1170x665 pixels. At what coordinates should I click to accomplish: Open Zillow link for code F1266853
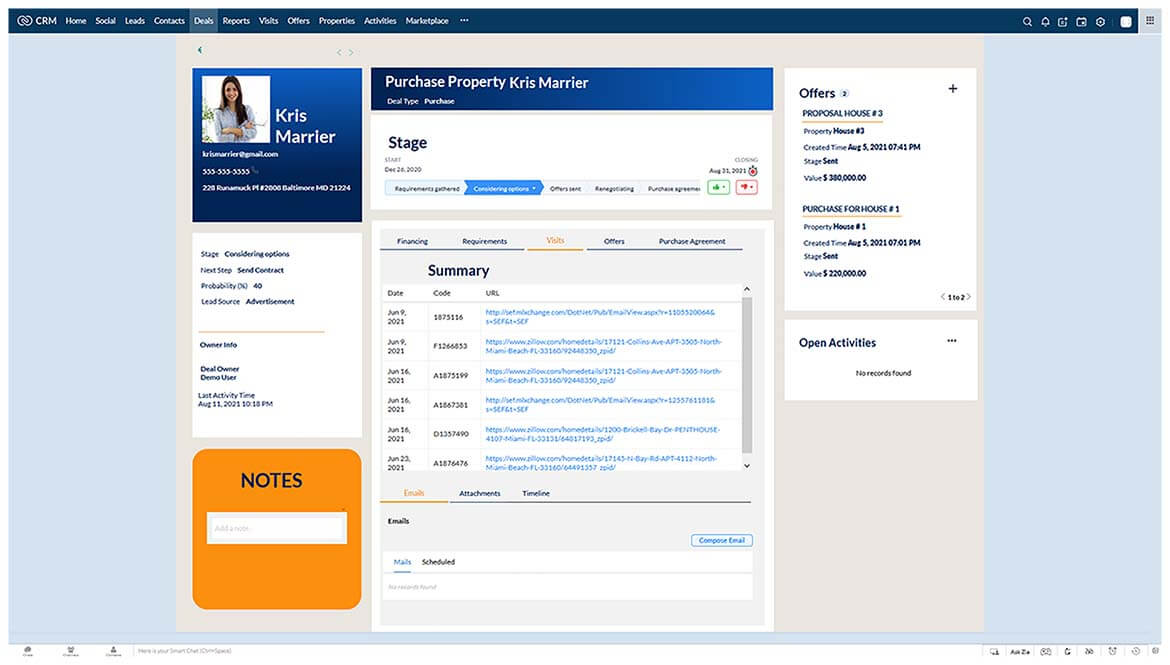pyautogui.click(x=603, y=346)
